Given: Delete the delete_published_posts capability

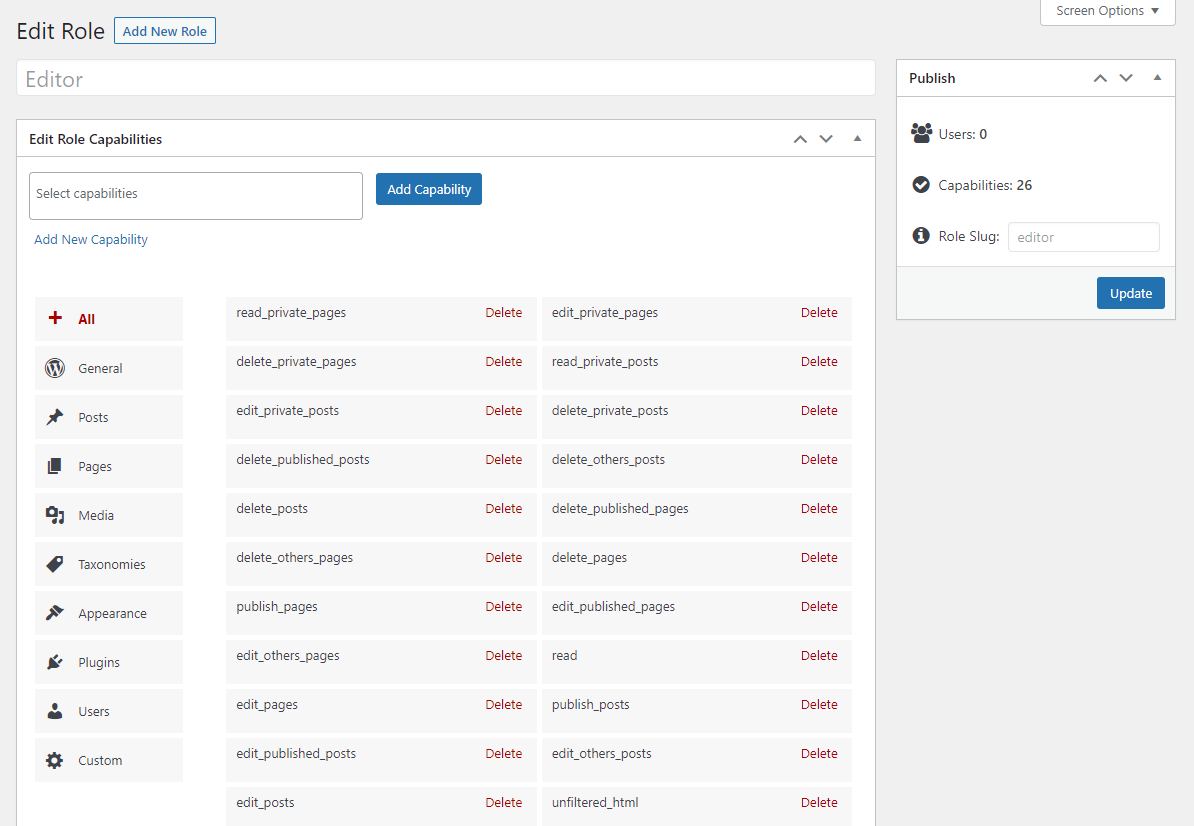Looking at the screenshot, I should tap(503, 460).
